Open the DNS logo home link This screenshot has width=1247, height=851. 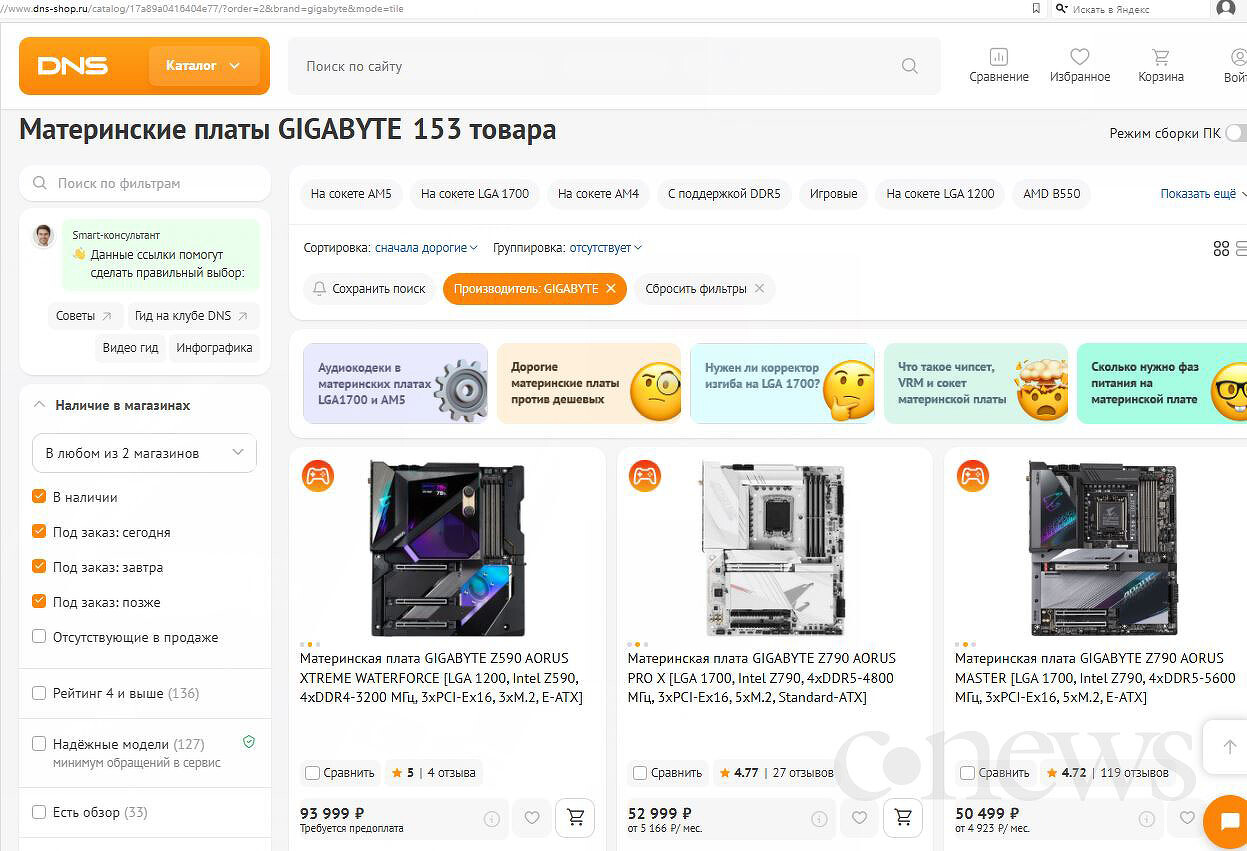point(73,66)
